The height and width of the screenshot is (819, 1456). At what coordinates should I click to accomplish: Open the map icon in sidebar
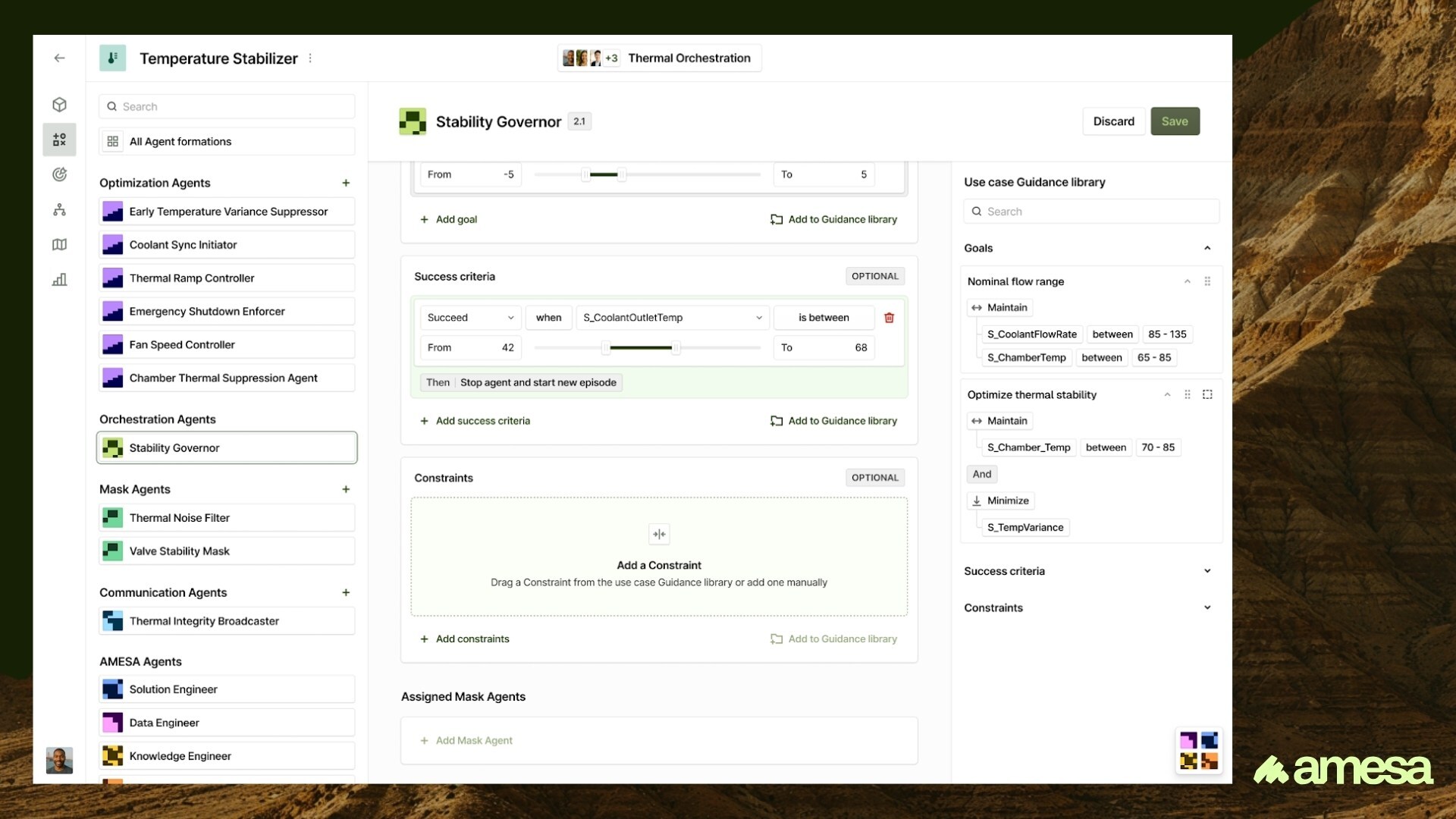point(59,244)
